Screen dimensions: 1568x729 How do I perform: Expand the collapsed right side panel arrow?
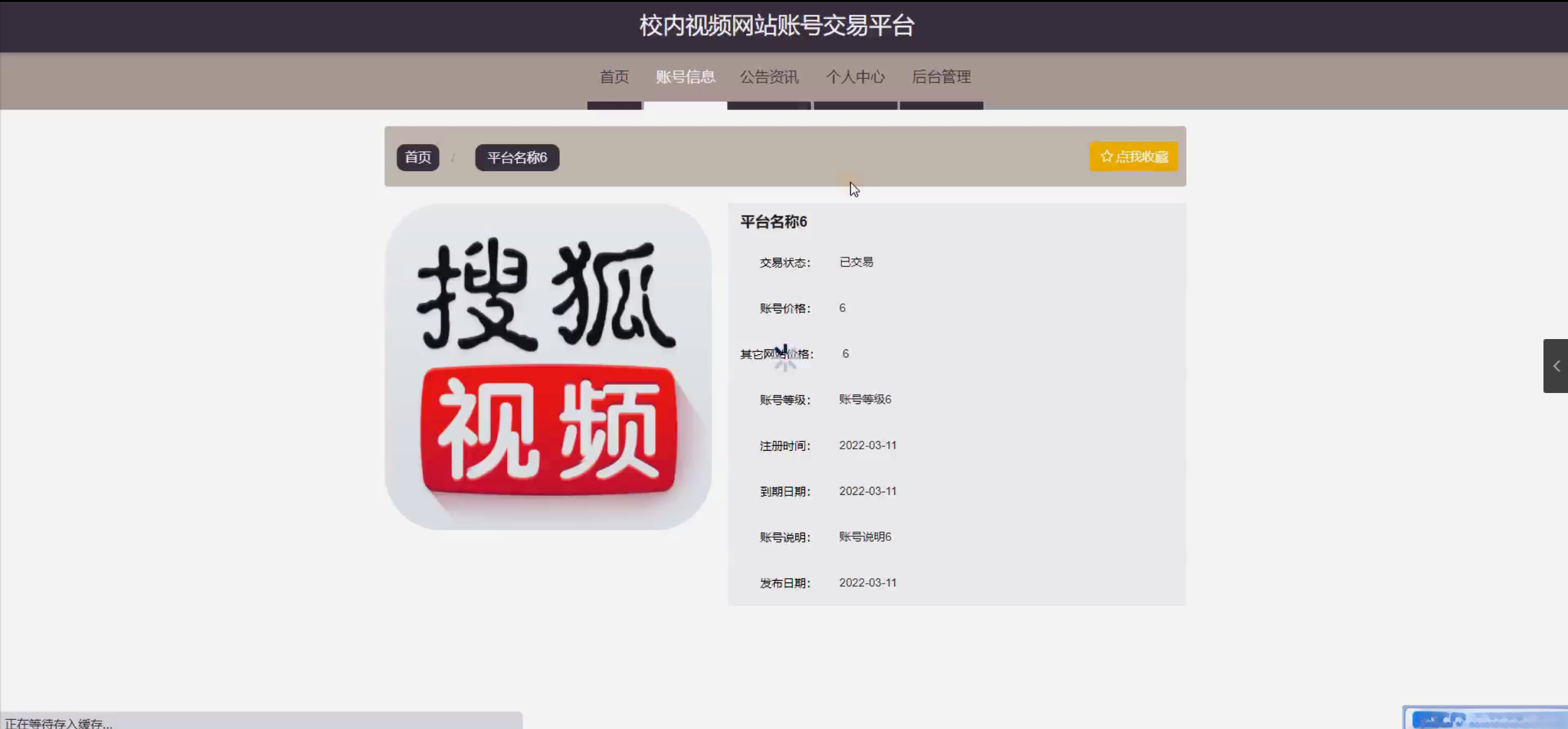[1556, 366]
